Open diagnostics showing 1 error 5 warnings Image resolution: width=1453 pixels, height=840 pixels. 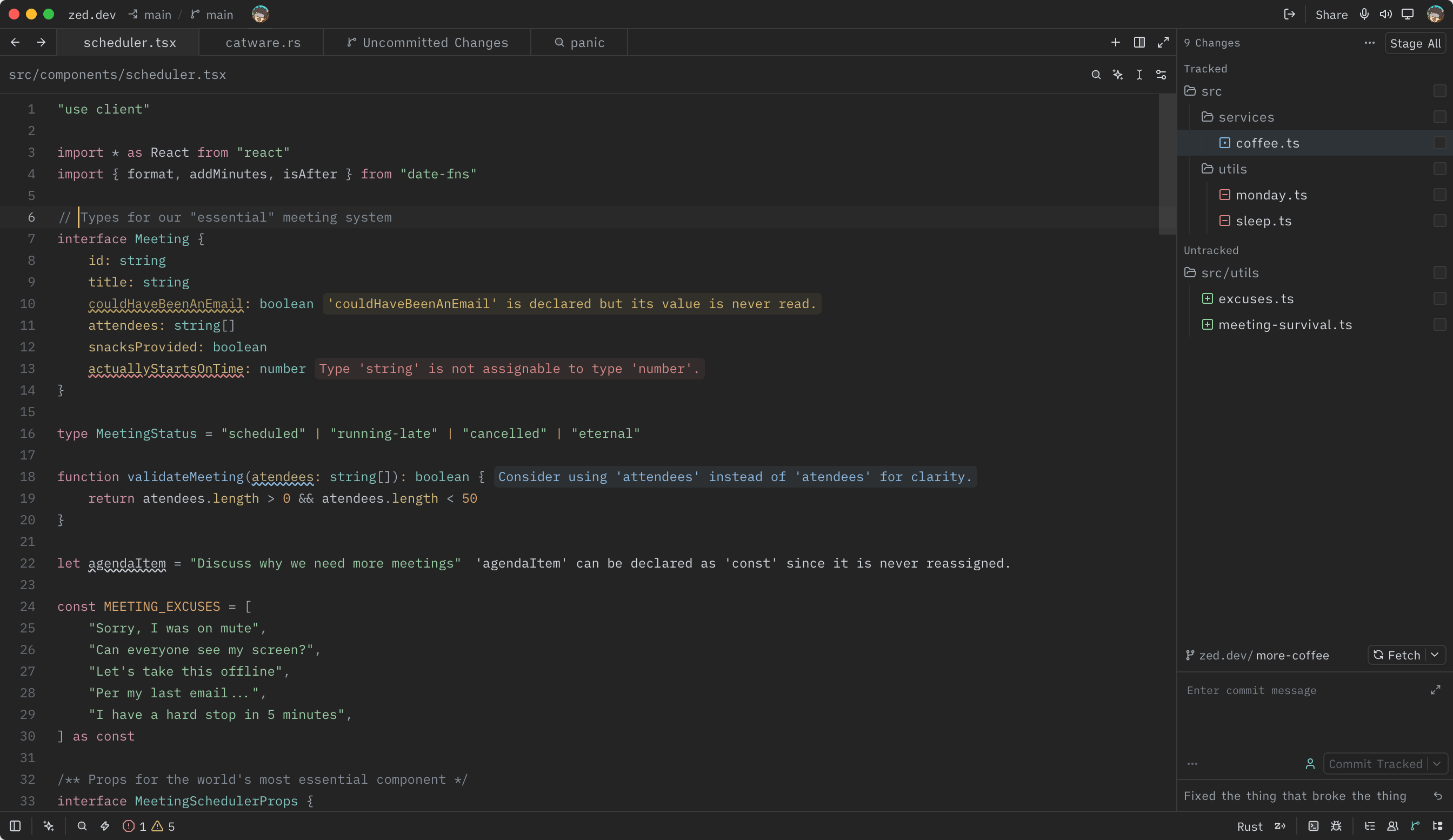[149, 825]
